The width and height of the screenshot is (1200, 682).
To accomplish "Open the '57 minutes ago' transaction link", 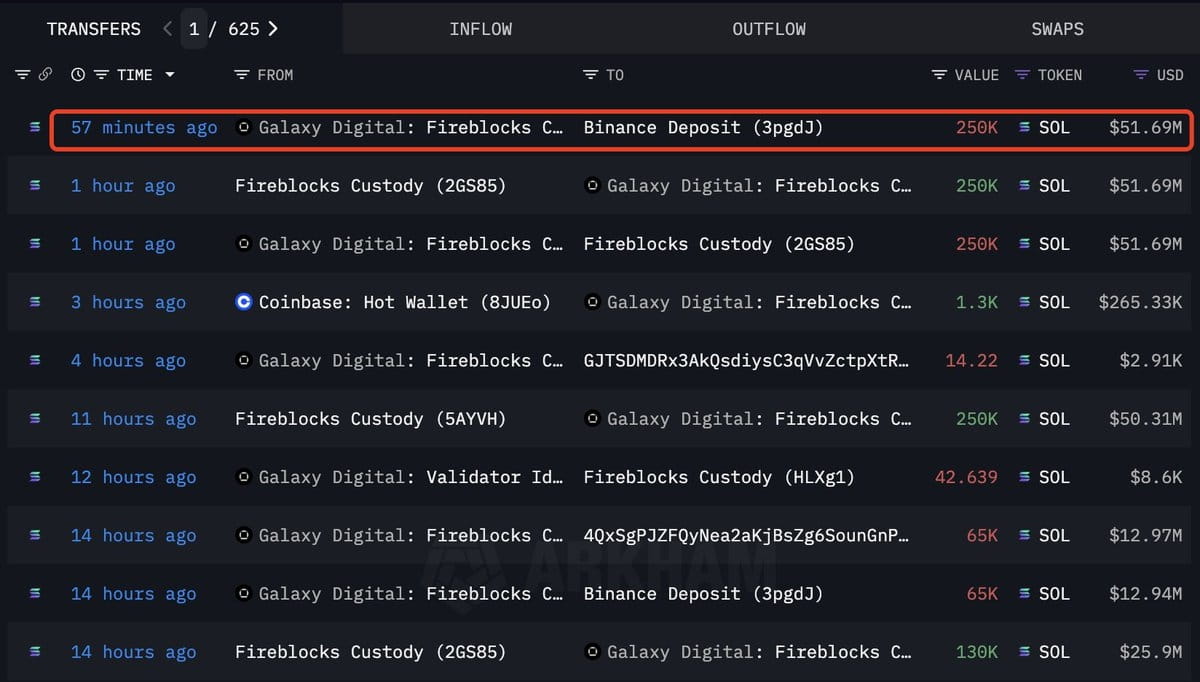I will (x=143, y=127).
